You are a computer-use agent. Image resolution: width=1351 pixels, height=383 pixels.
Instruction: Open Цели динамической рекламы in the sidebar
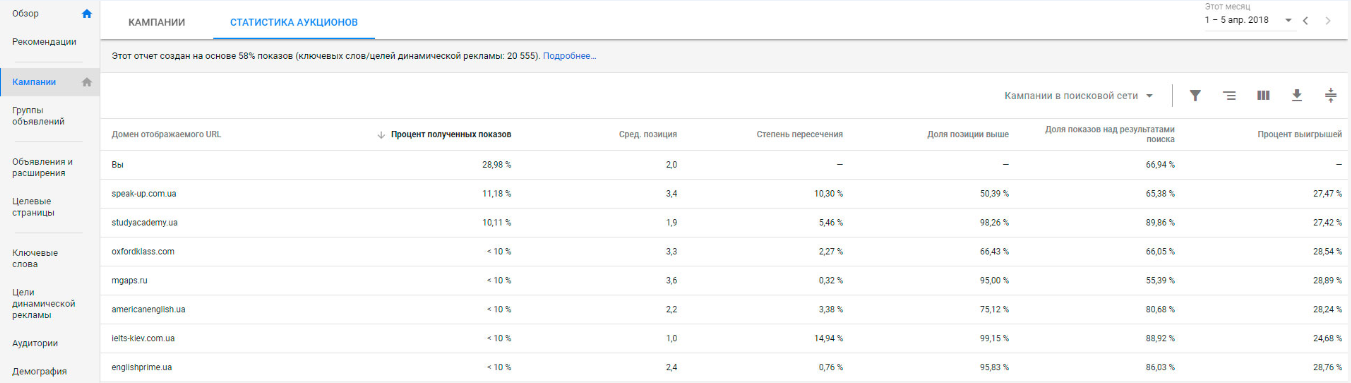44,303
